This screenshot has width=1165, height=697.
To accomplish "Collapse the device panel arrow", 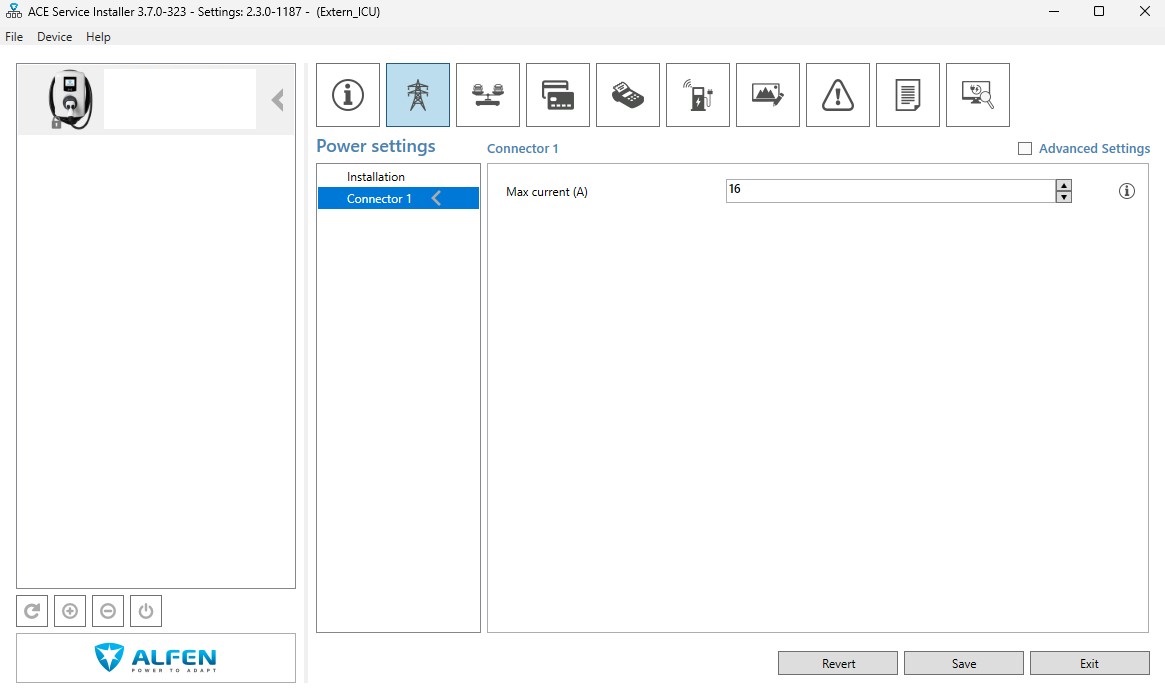I will click(277, 100).
